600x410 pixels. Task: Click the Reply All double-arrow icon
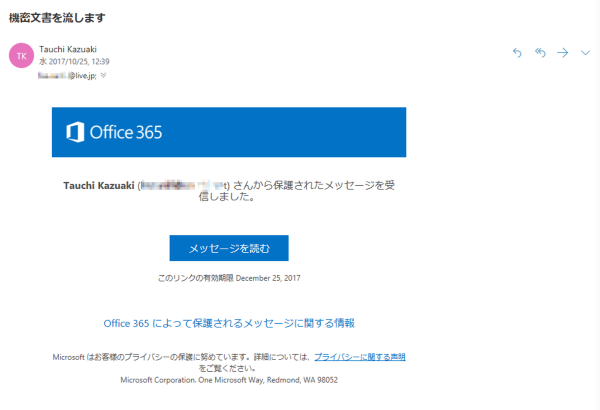point(540,52)
